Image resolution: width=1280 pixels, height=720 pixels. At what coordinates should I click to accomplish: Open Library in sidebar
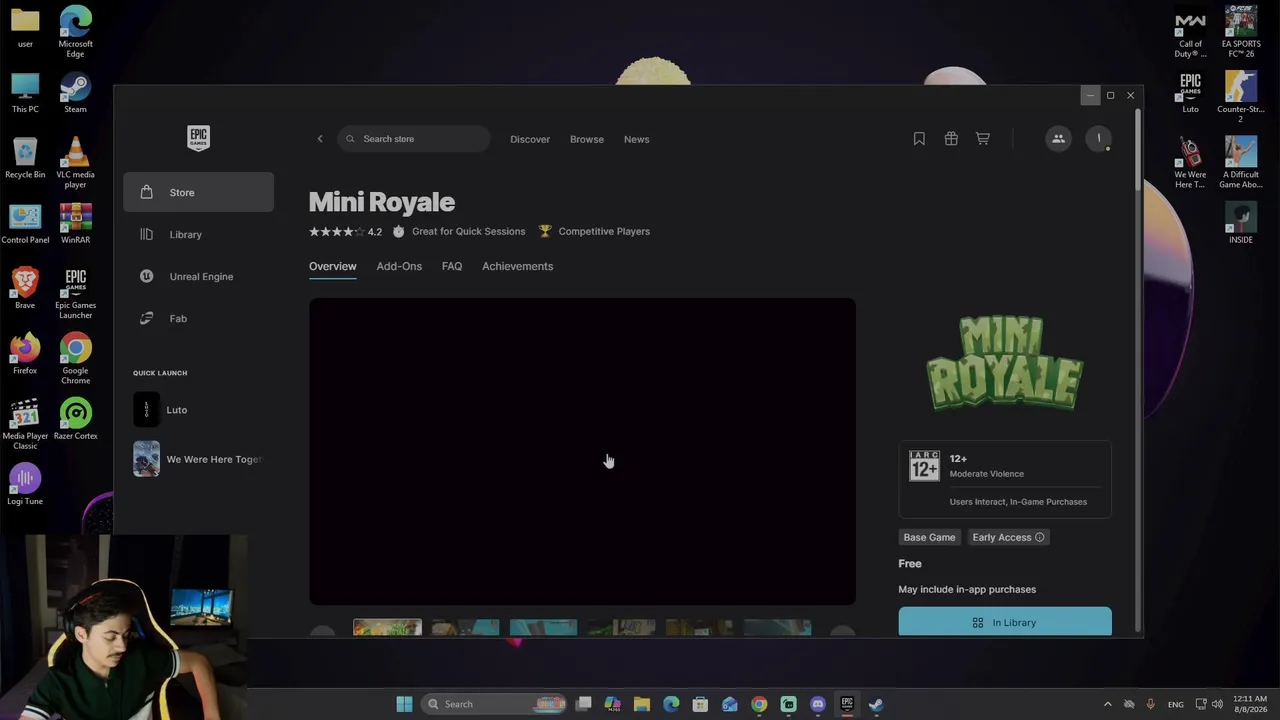pyautogui.click(x=198, y=234)
